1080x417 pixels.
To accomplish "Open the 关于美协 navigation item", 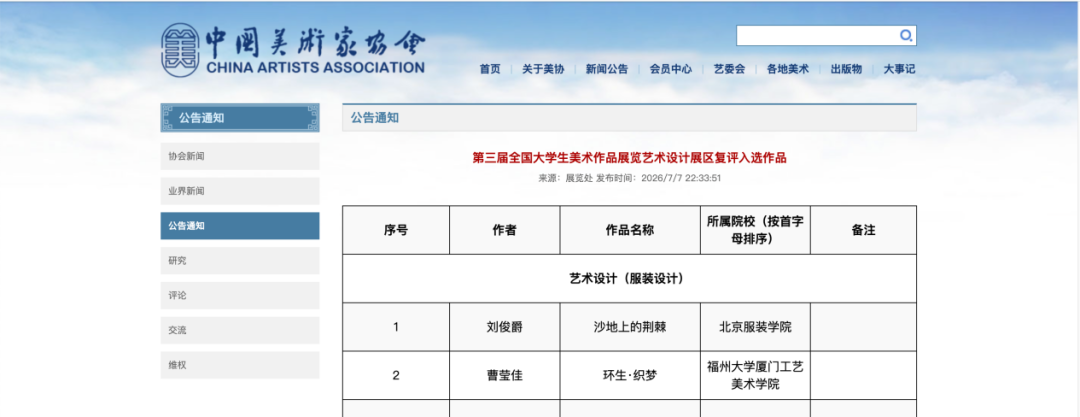I will point(543,69).
